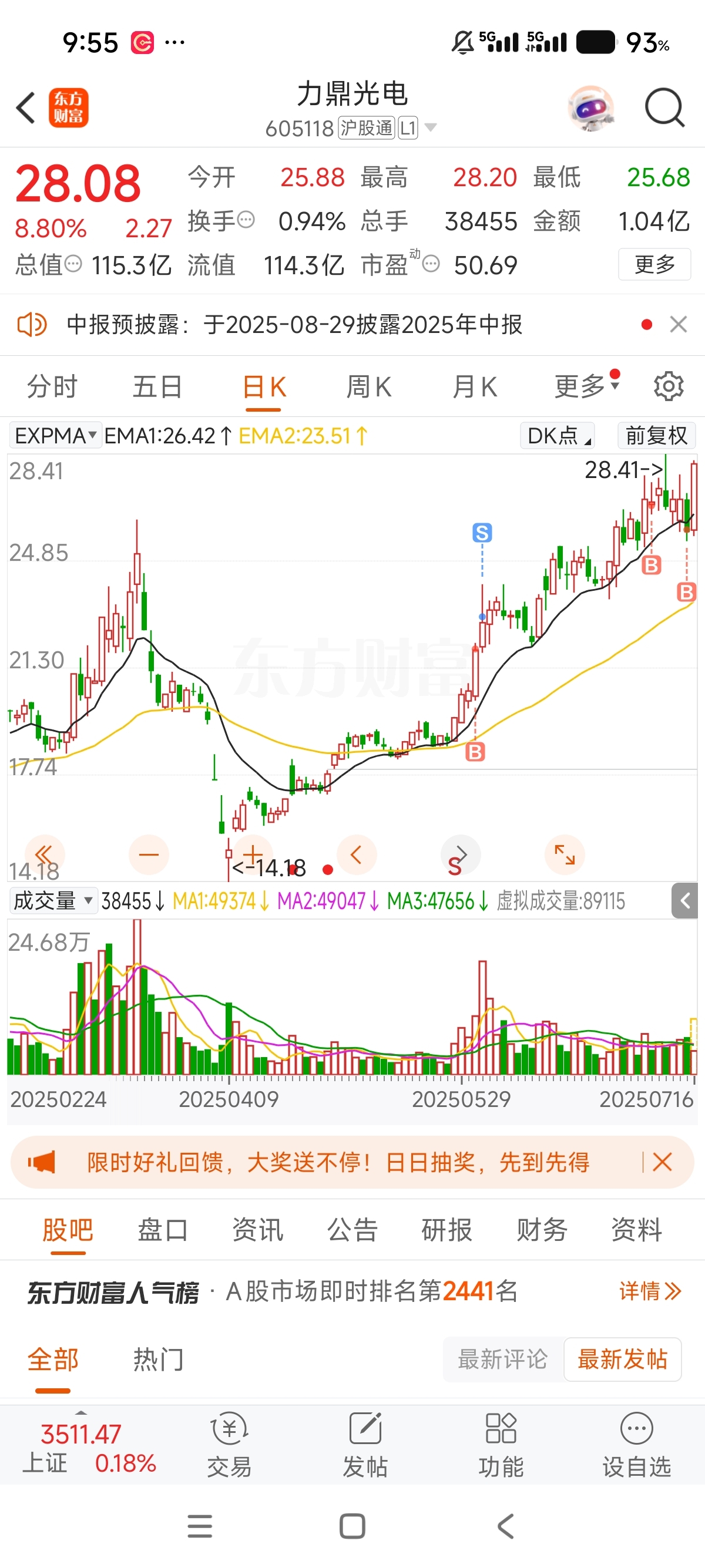The height and width of the screenshot is (1568, 705).
Task: Tap the 总值 info icon
Action: click(73, 264)
